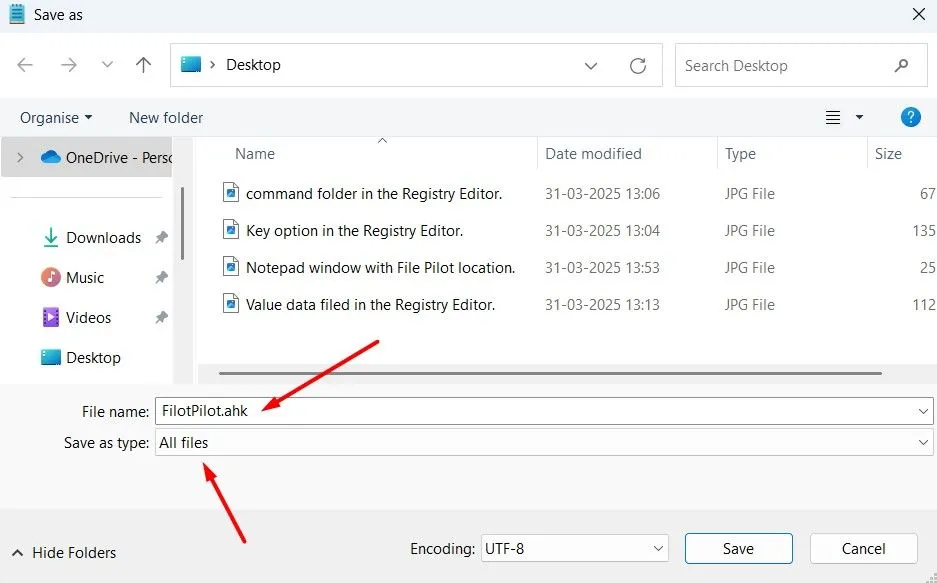The width and height of the screenshot is (937, 583).
Task: Open the Encoding UTF-8 dropdown
Action: 657,548
